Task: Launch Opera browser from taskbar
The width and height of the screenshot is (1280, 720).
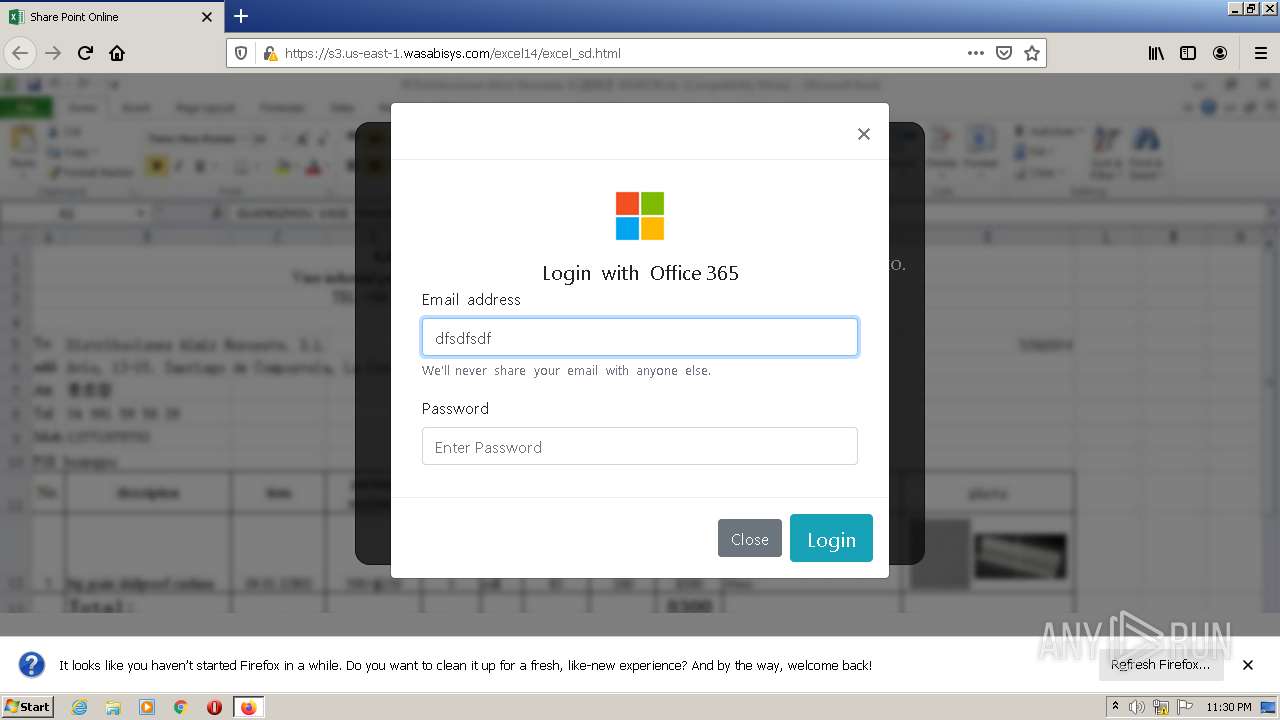Action: click(x=214, y=707)
